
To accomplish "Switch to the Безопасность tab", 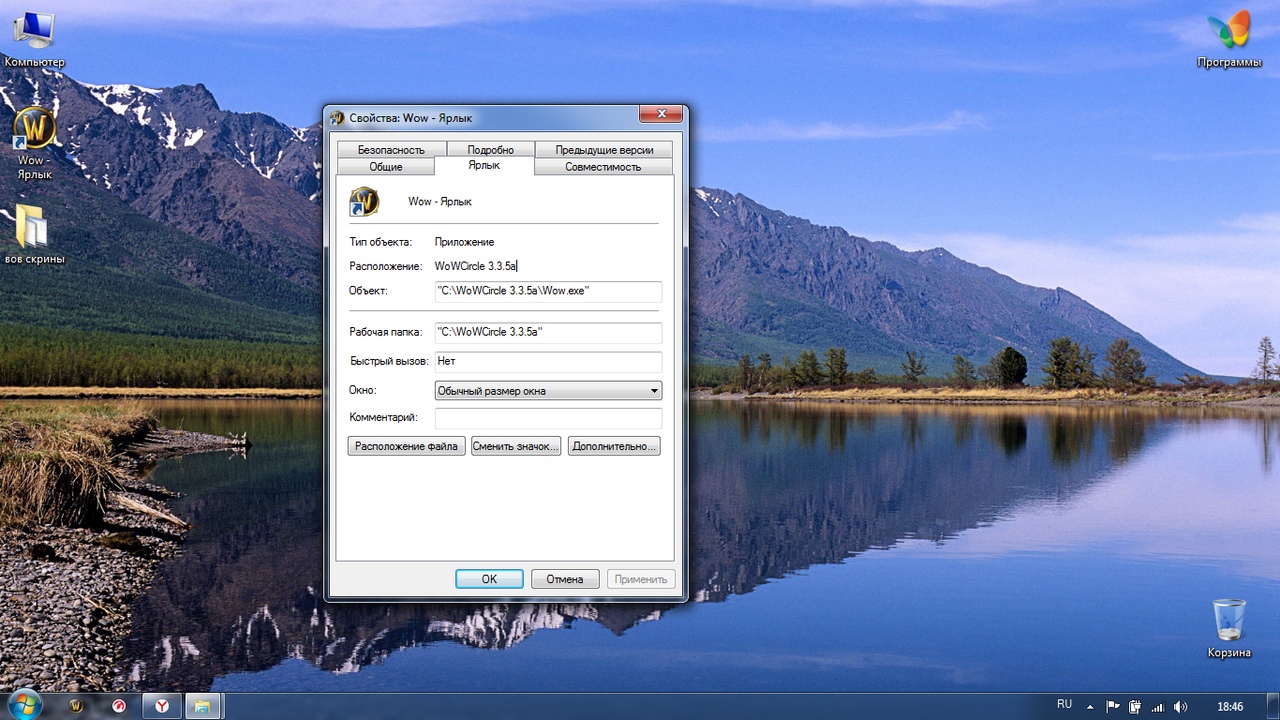I will (384, 150).
